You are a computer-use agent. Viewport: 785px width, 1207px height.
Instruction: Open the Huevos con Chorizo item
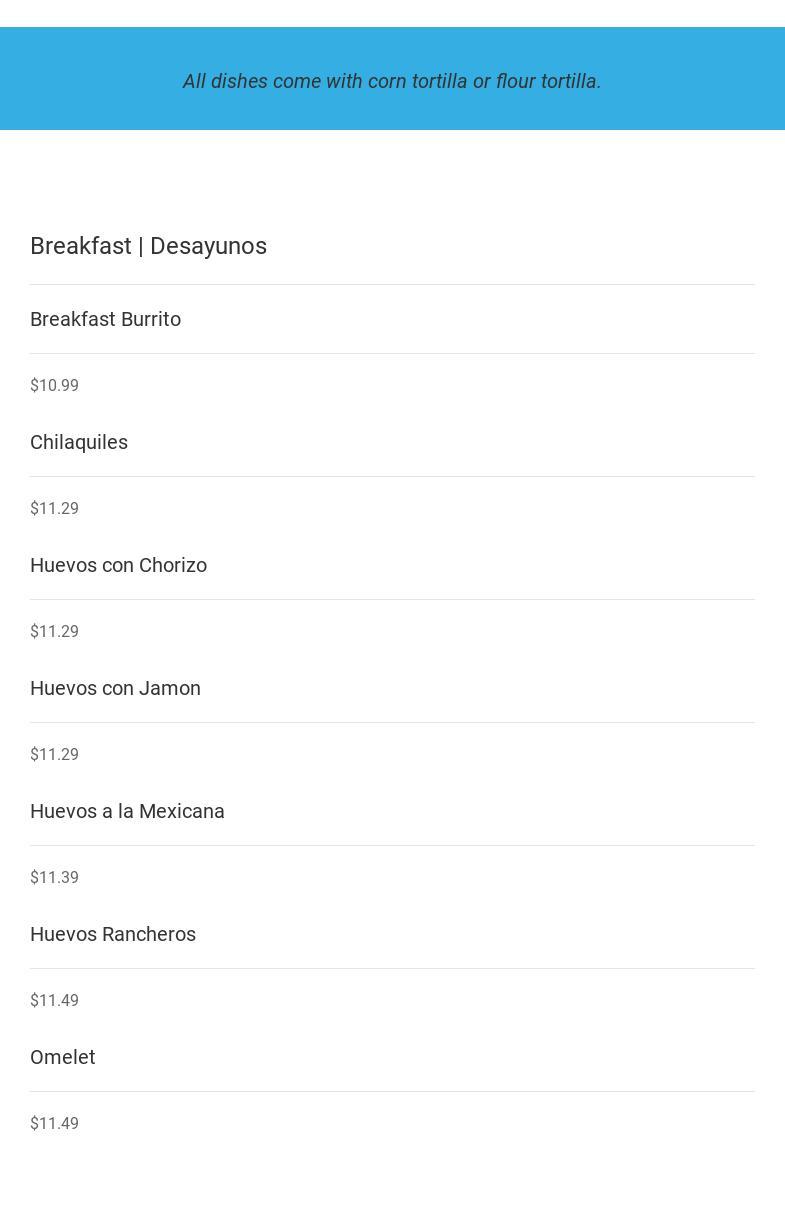click(118, 565)
